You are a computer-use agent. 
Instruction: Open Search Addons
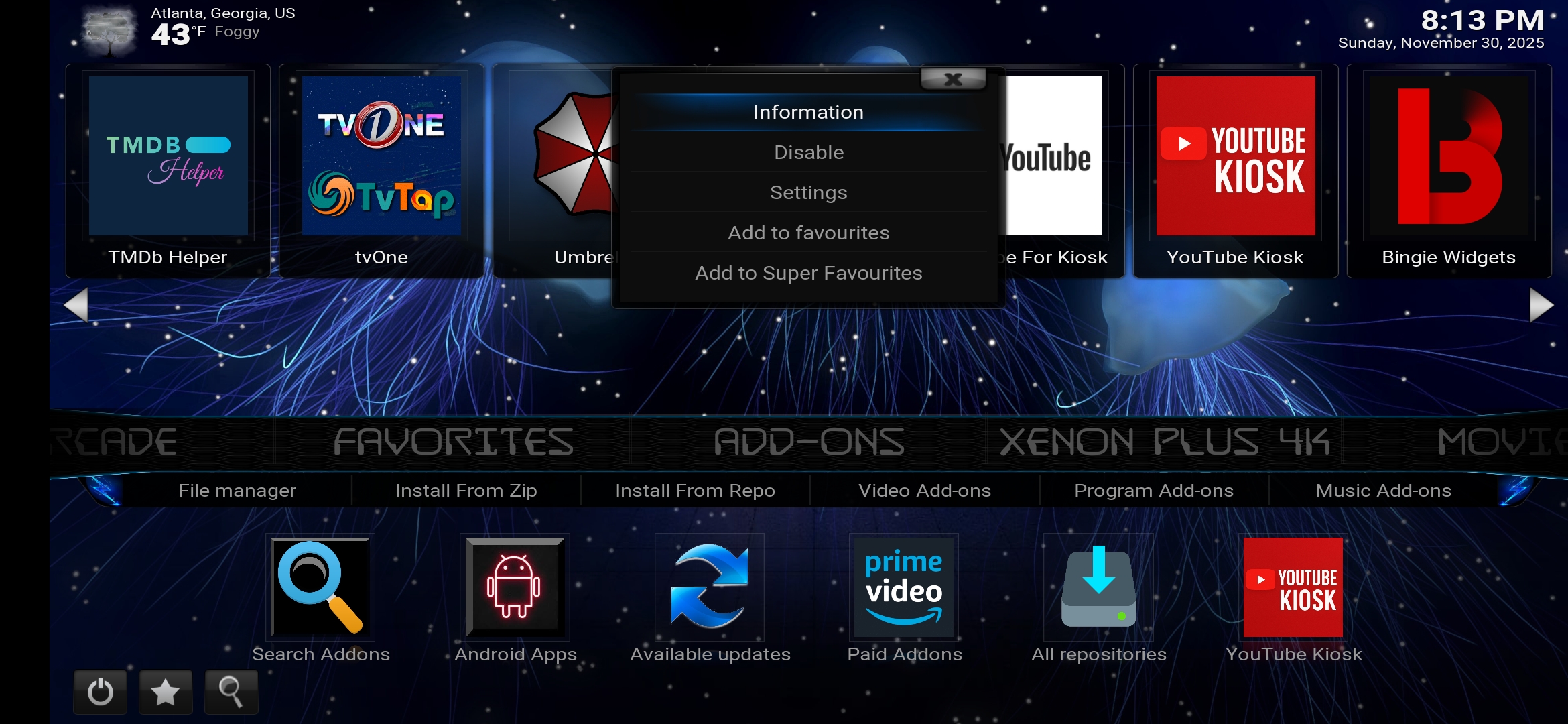click(x=321, y=588)
